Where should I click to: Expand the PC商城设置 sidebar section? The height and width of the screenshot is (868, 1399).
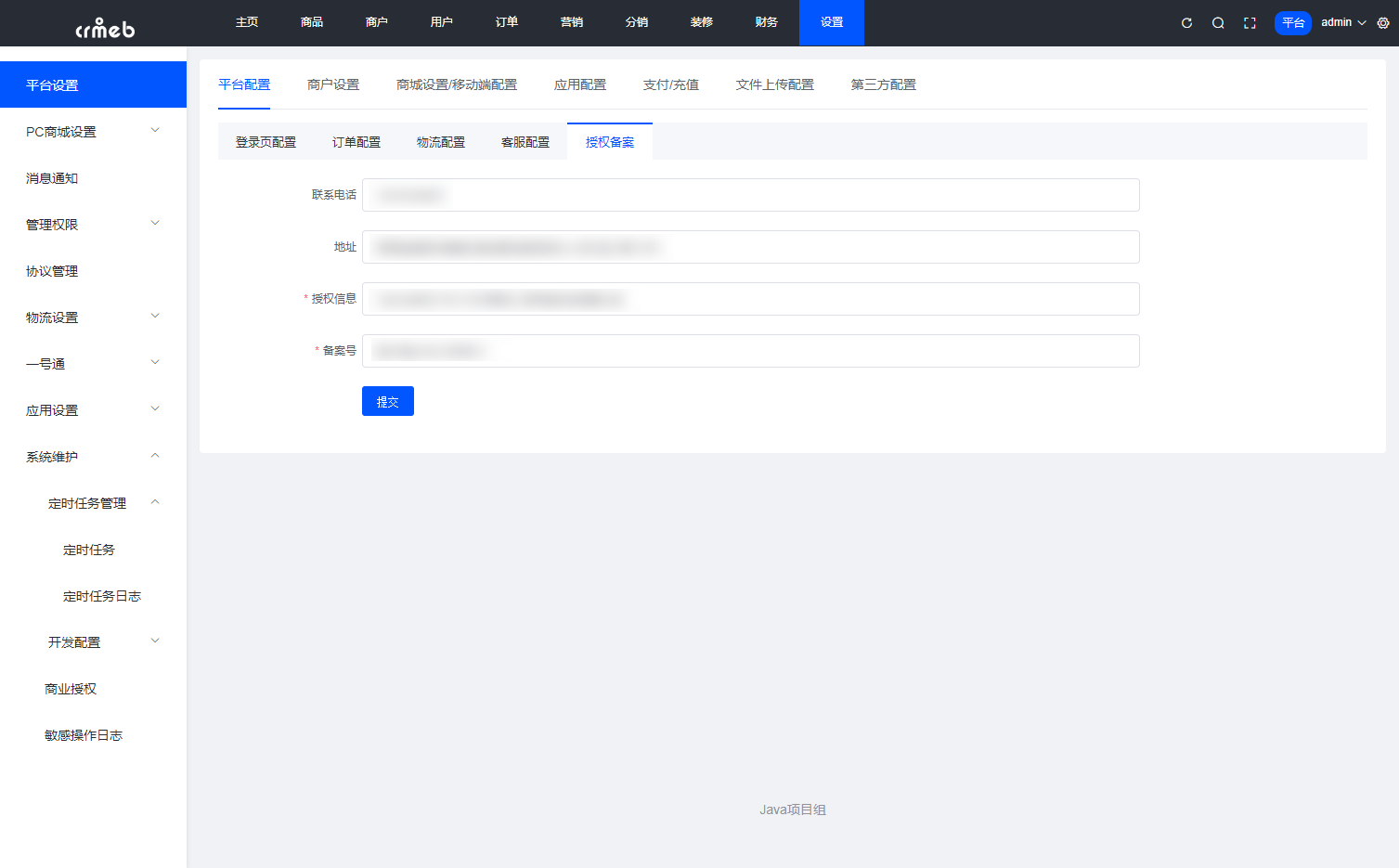point(93,131)
